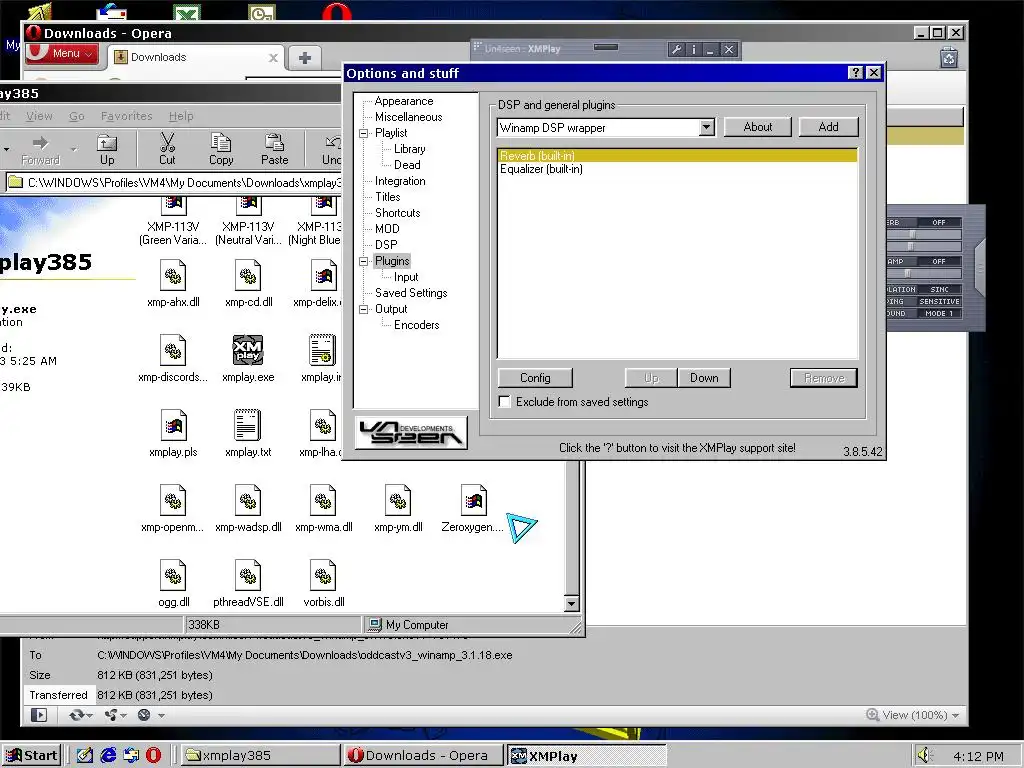The width and height of the screenshot is (1024, 768).
Task: Click the XMPlay info 'i' icon
Action: pyautogui.click(x=694, y=49)
